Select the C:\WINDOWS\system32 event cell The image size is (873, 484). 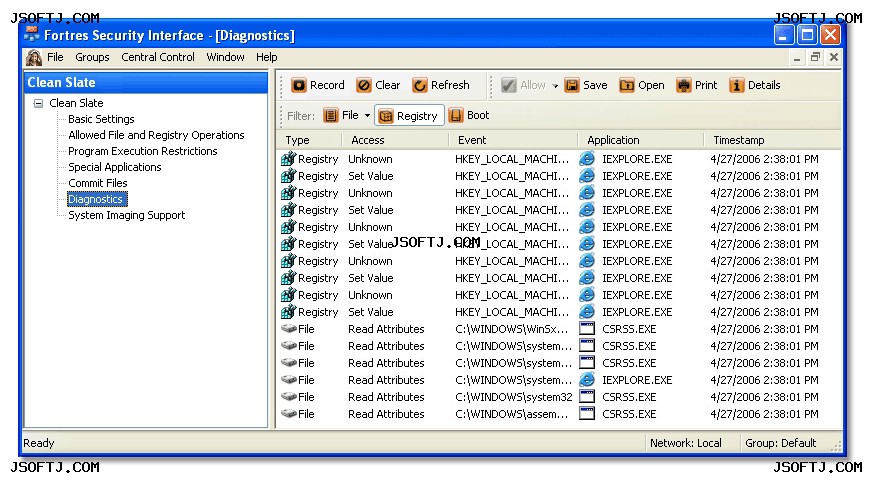click(x=513, y=397)
